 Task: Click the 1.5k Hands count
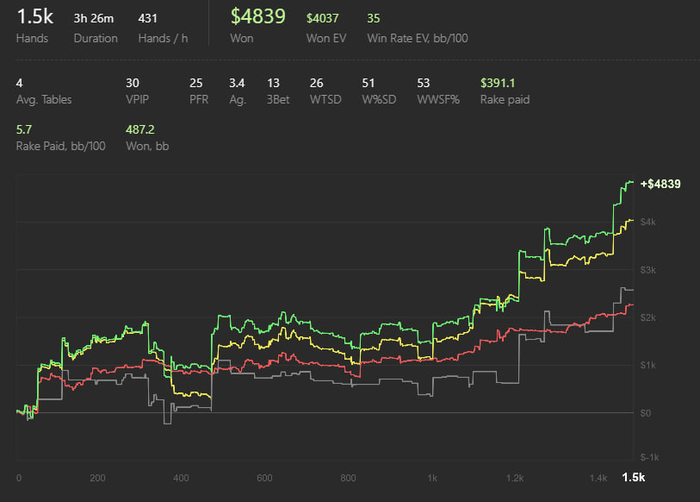pyautogui.click(x=35, y=17)
